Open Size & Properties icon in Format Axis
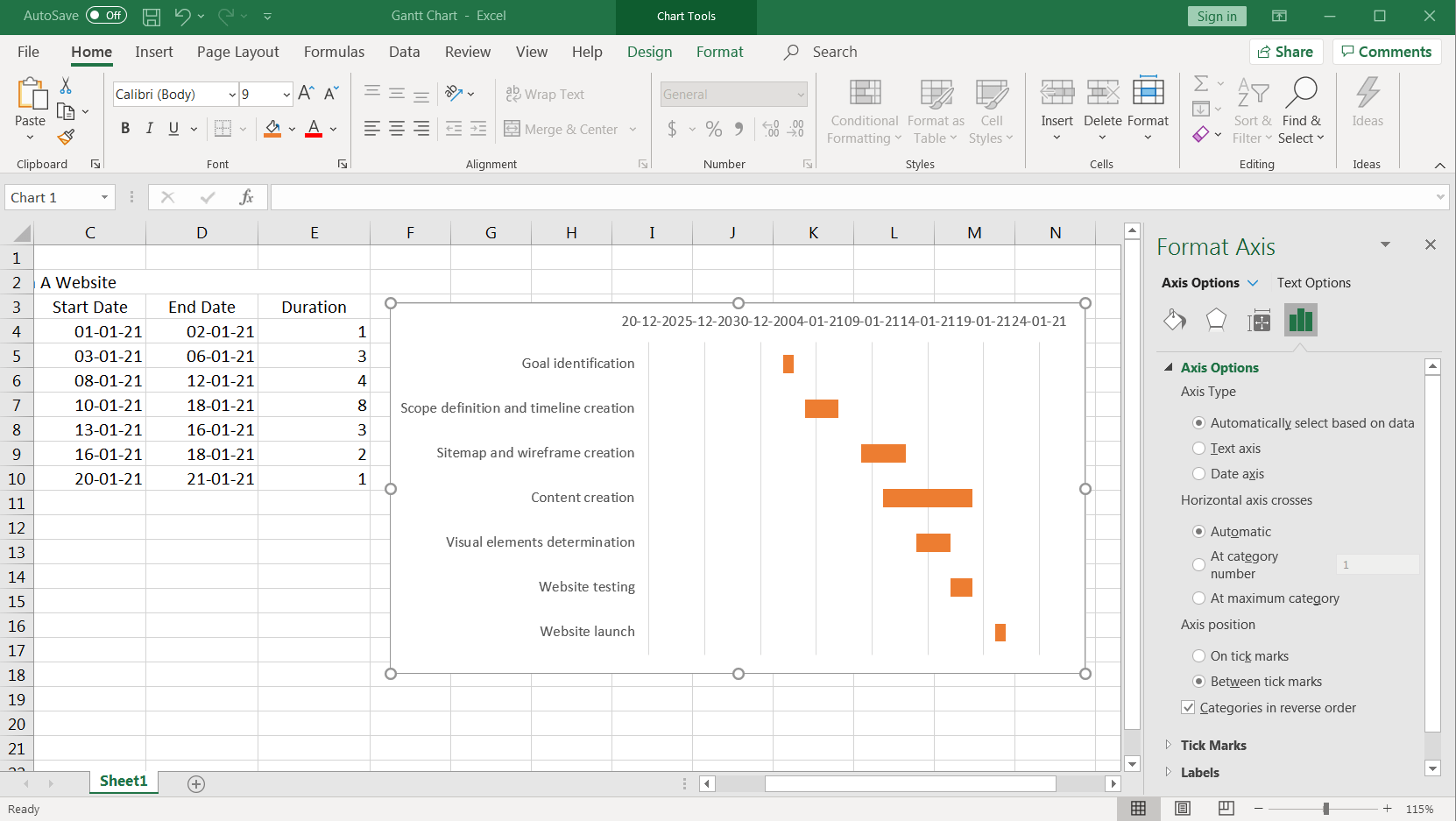This screenshot has height=821, width=1456. point(1258,321)
